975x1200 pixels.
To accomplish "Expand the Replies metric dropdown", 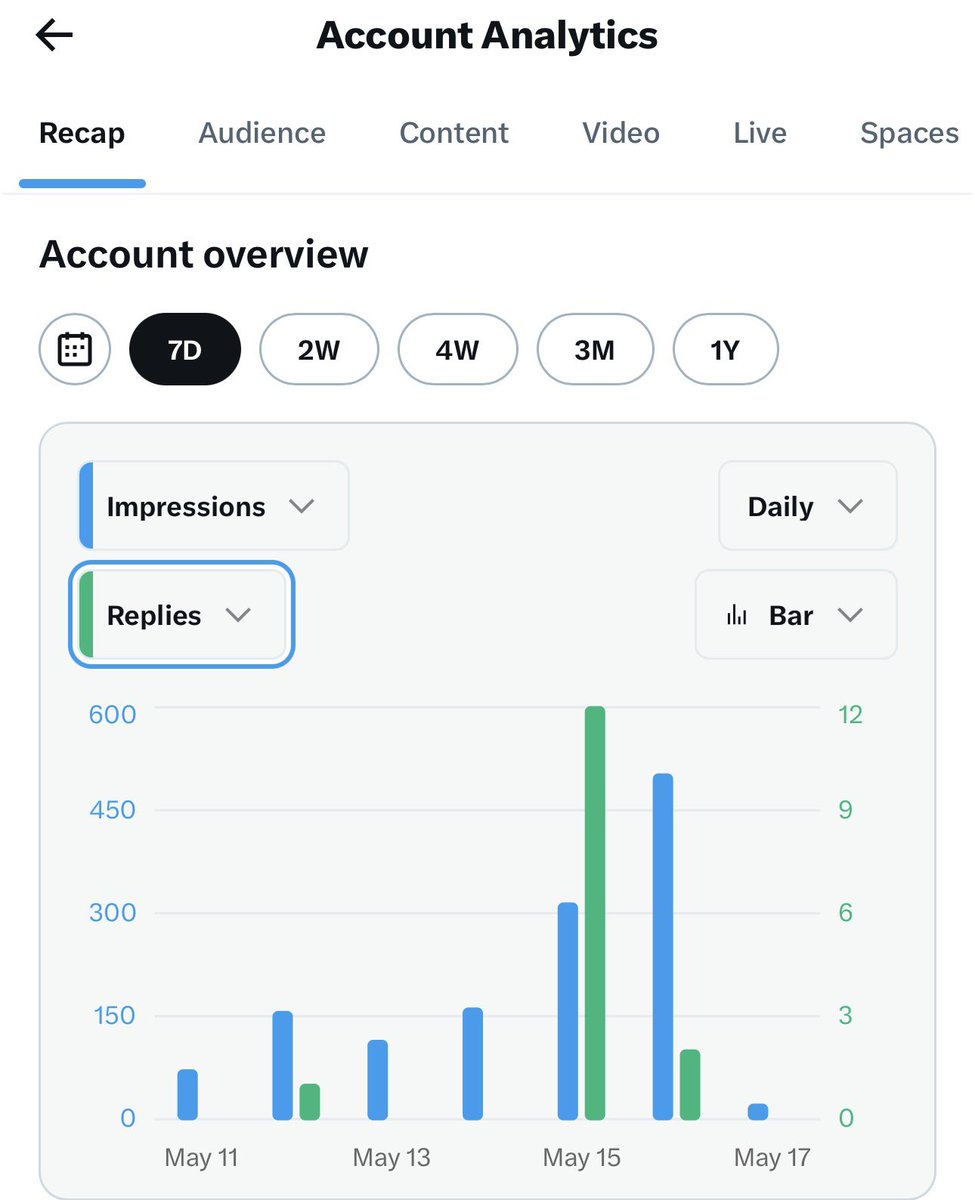I will [x=182, y=615].
